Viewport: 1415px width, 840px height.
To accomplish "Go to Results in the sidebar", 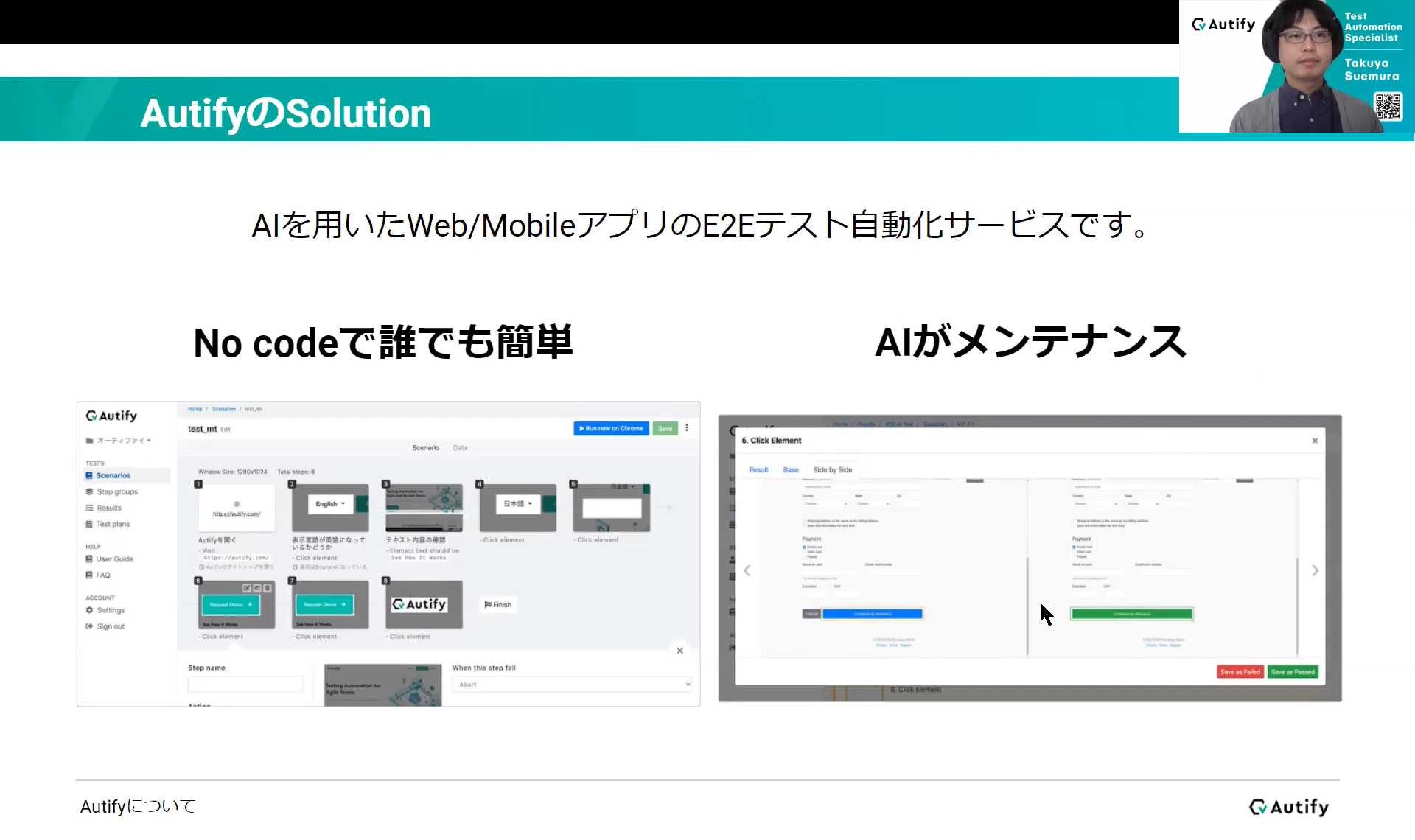I will (x=104, y=508).
